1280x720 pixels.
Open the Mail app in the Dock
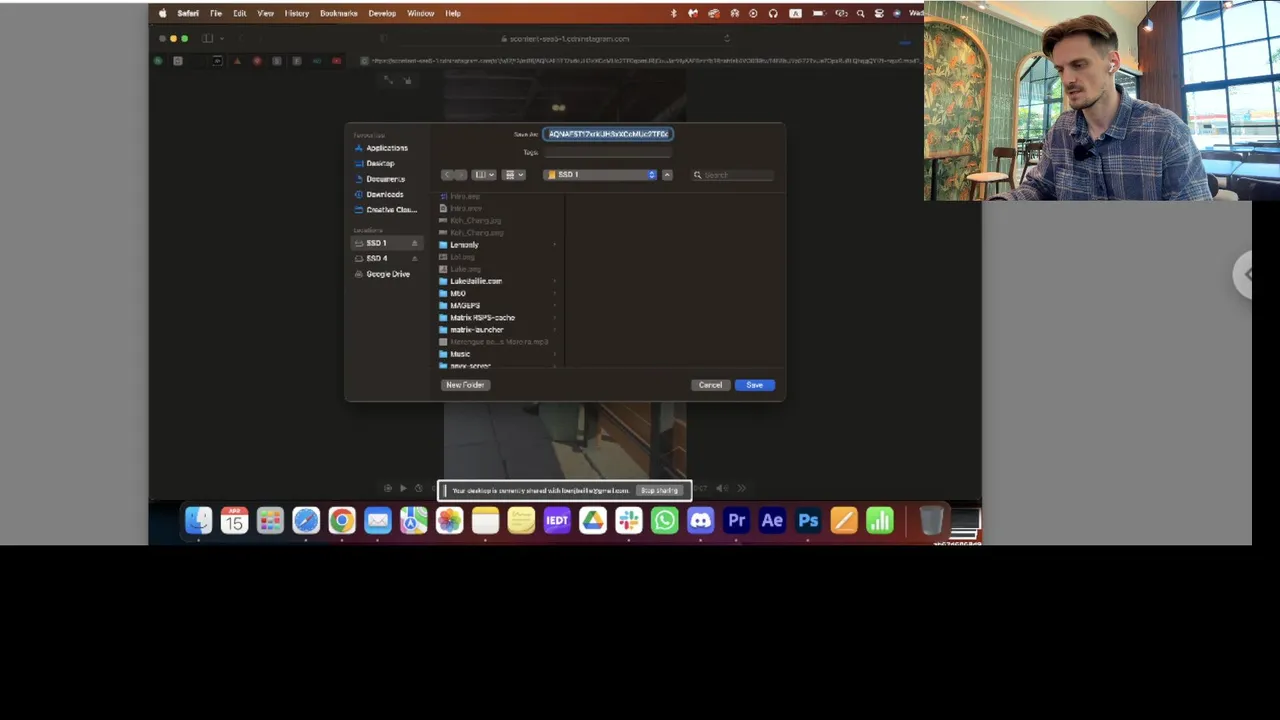[378, 520]
